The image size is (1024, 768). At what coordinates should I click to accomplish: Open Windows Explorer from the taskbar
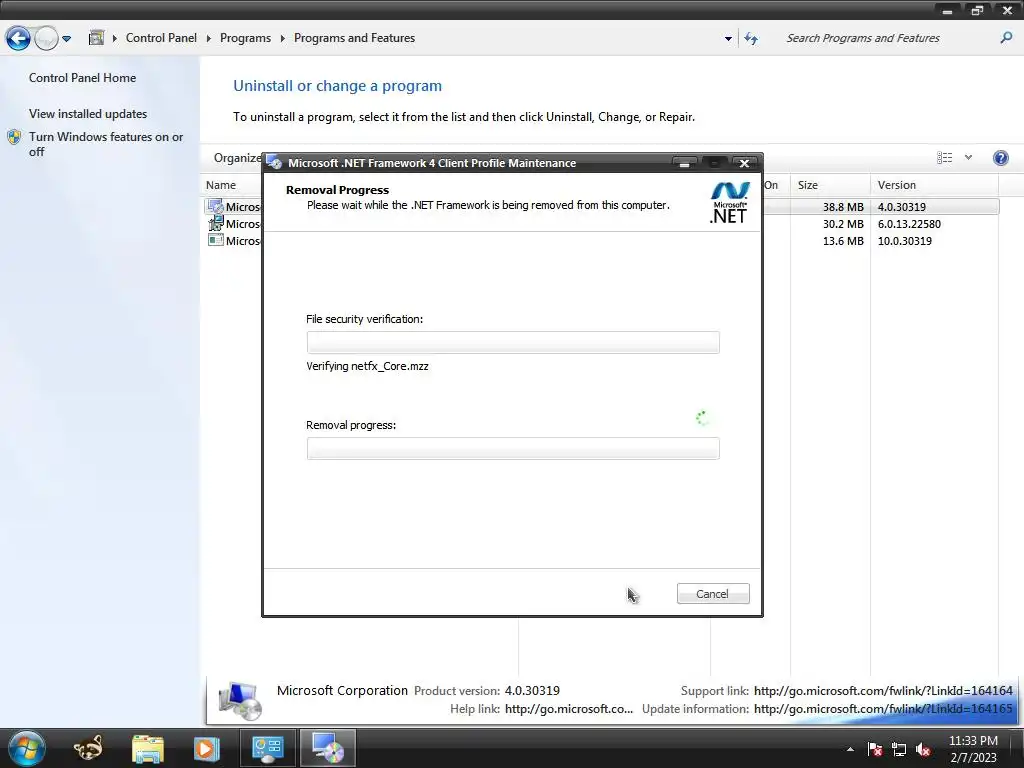[x=148, y=748]
